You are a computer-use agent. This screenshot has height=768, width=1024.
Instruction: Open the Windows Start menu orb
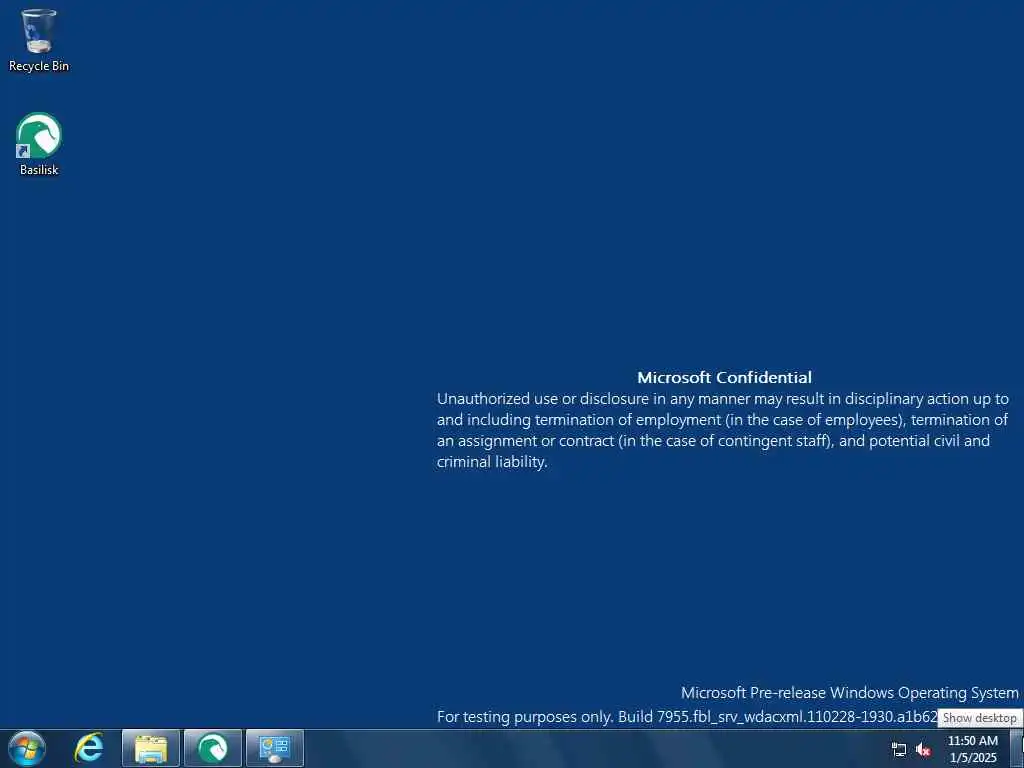tap(27, 748)
